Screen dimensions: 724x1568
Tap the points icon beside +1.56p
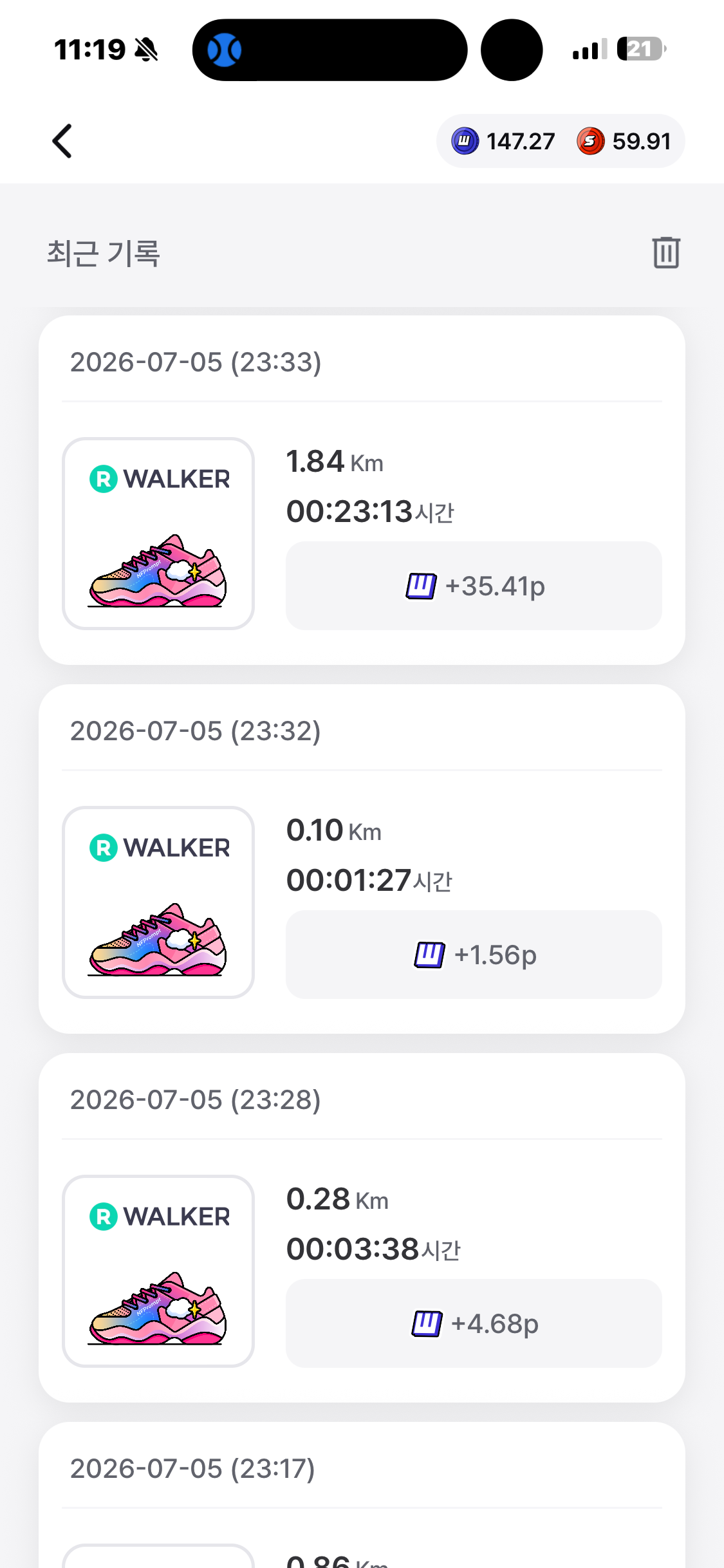click(x=429, y=955)
